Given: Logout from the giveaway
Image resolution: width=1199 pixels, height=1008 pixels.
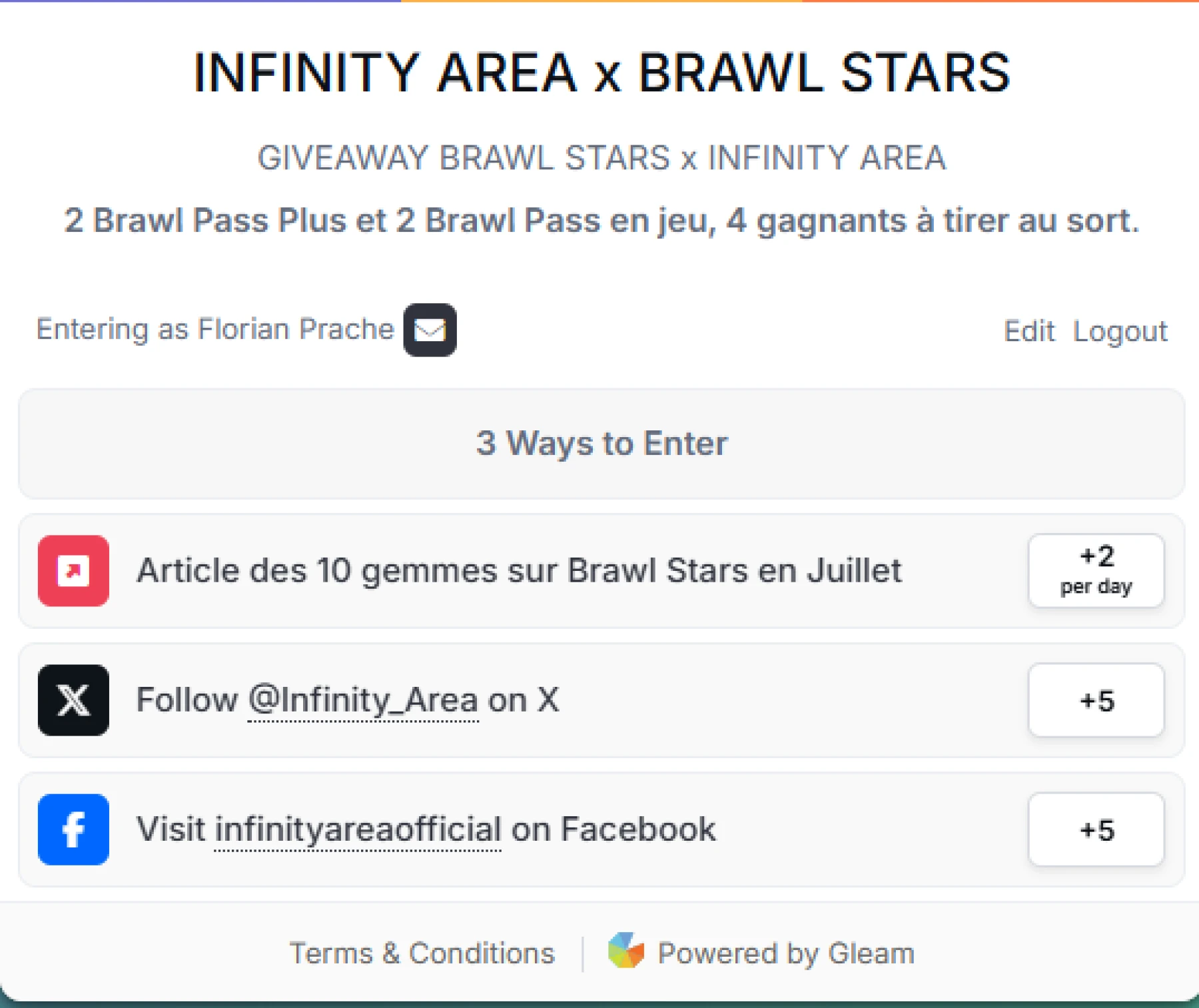Looking at the screenshot, I should click(x=1121, y=330).
